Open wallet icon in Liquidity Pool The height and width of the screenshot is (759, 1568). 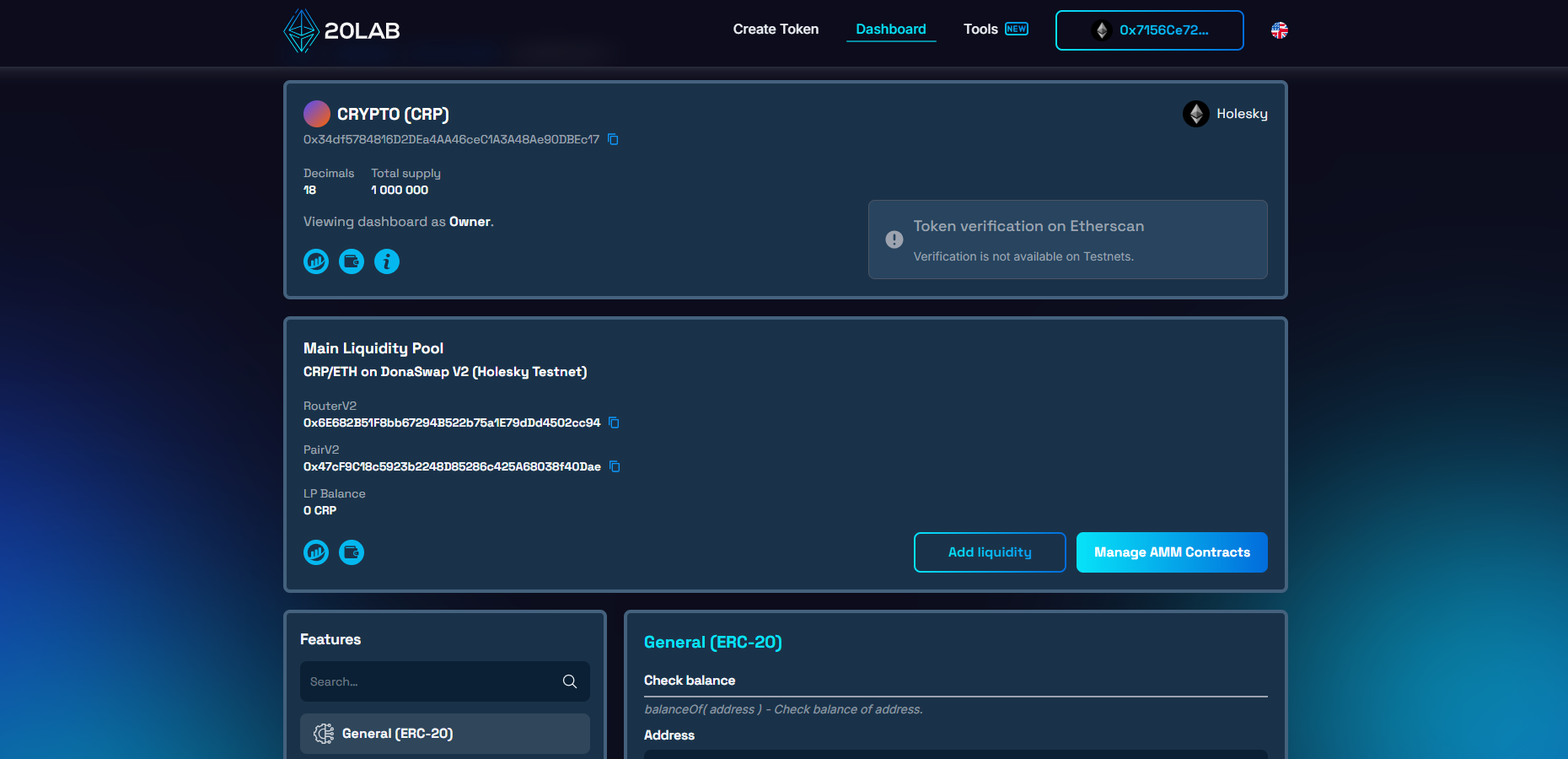pyautogui.click(x=352, y=552)
